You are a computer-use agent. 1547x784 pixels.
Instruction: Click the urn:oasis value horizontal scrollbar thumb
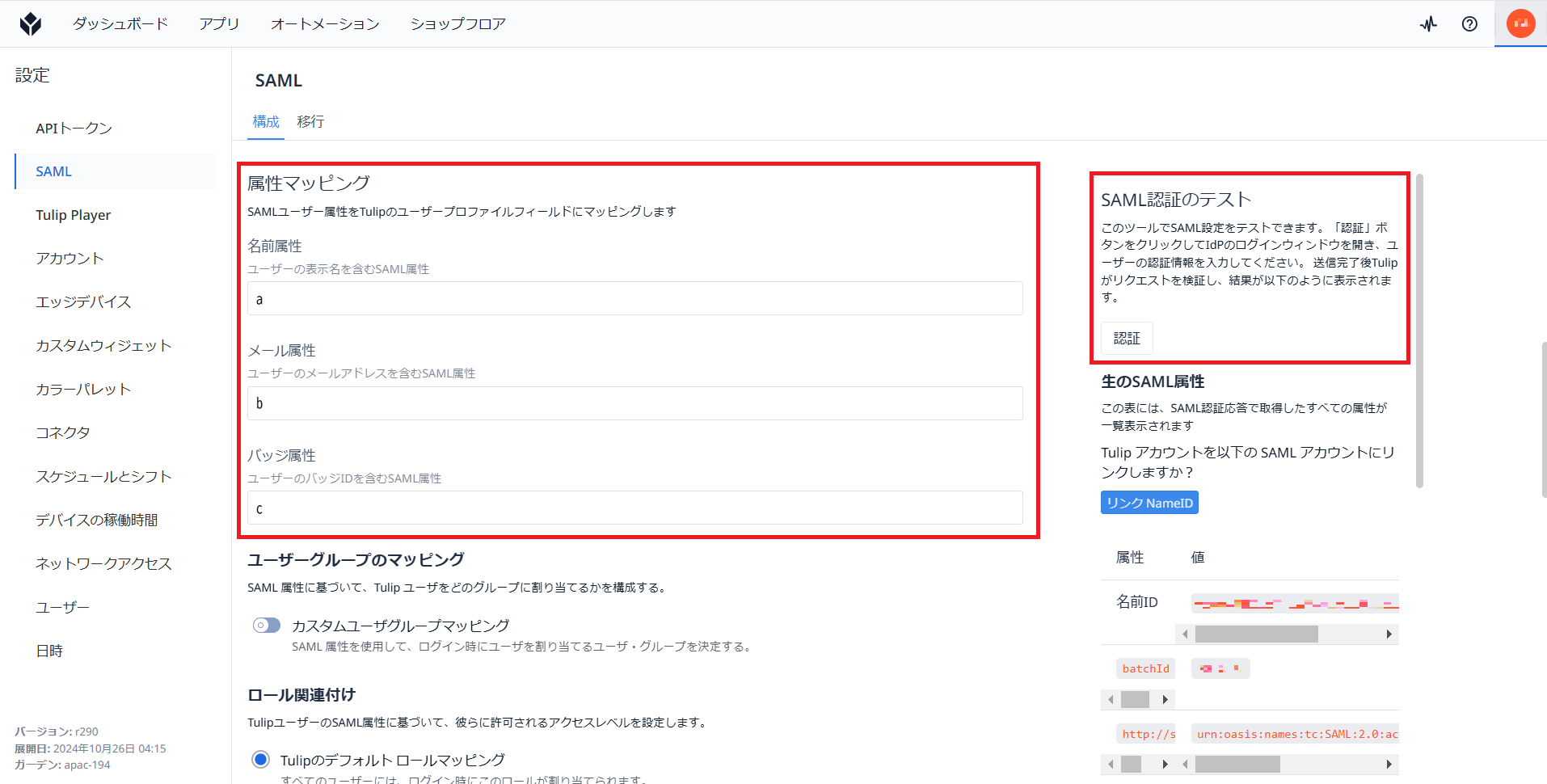click(x=1237, y=764)
